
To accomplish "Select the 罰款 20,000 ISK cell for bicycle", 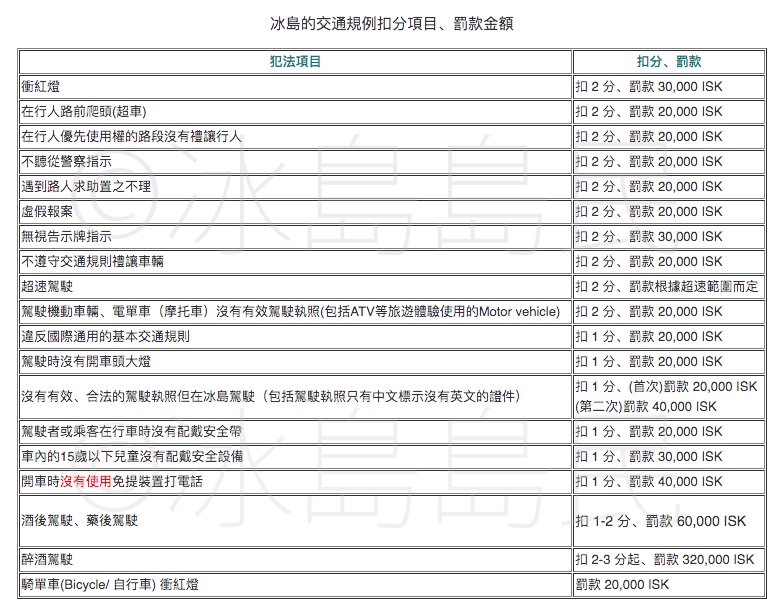I will pos(668,584).
